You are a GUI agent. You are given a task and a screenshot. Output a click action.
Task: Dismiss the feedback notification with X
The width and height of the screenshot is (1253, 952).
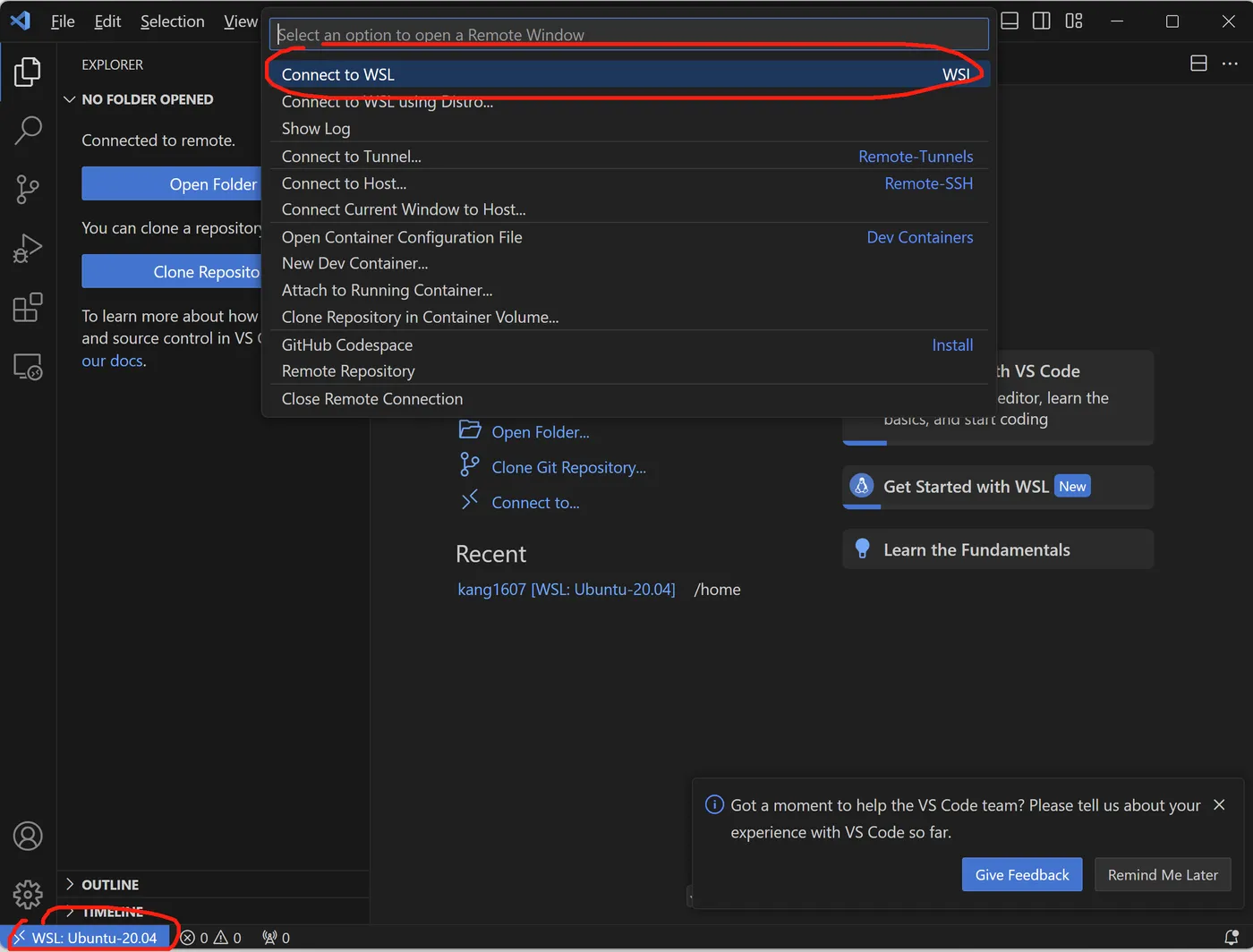tap(1219, 805)
